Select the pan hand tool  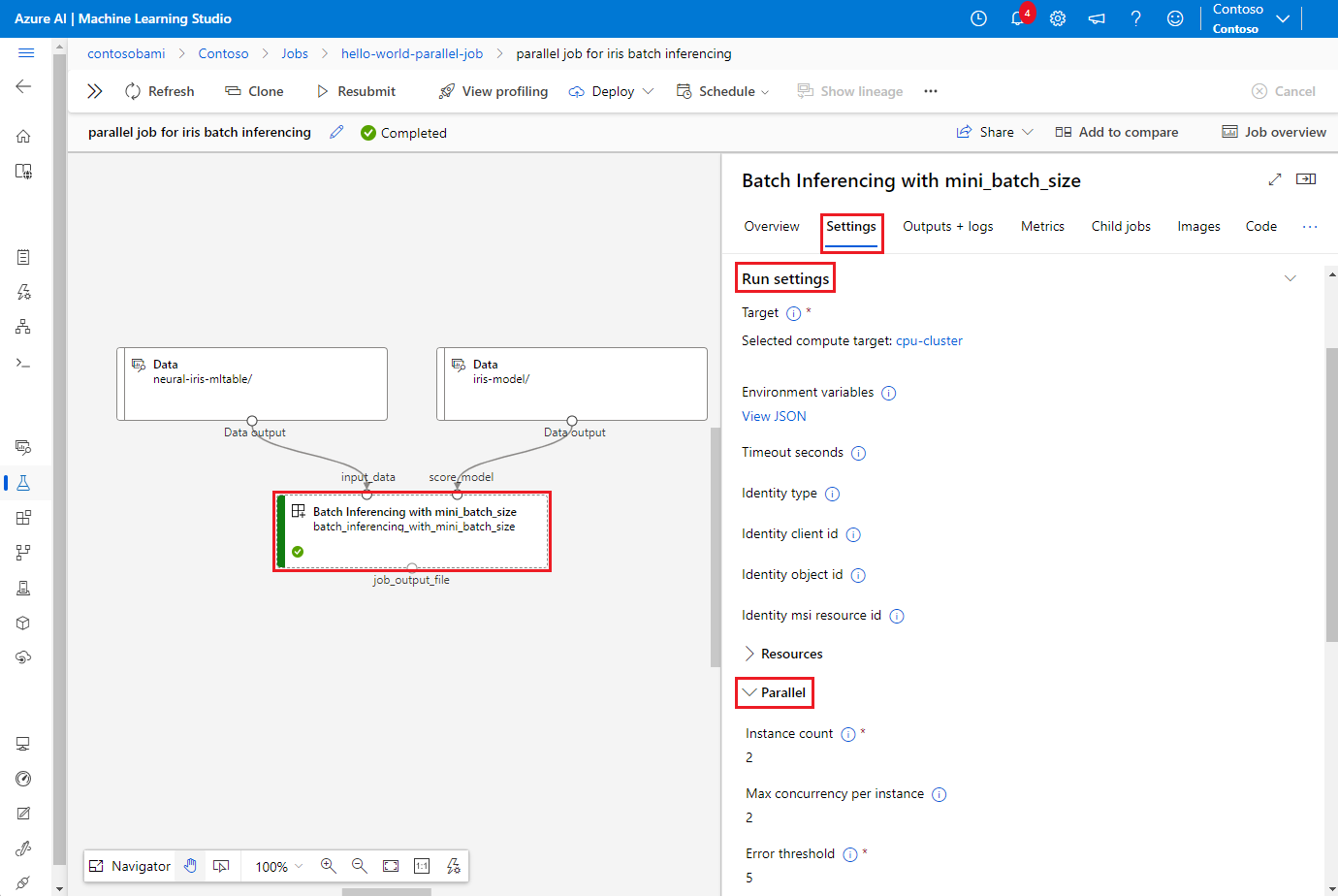(x=191, y=866)
